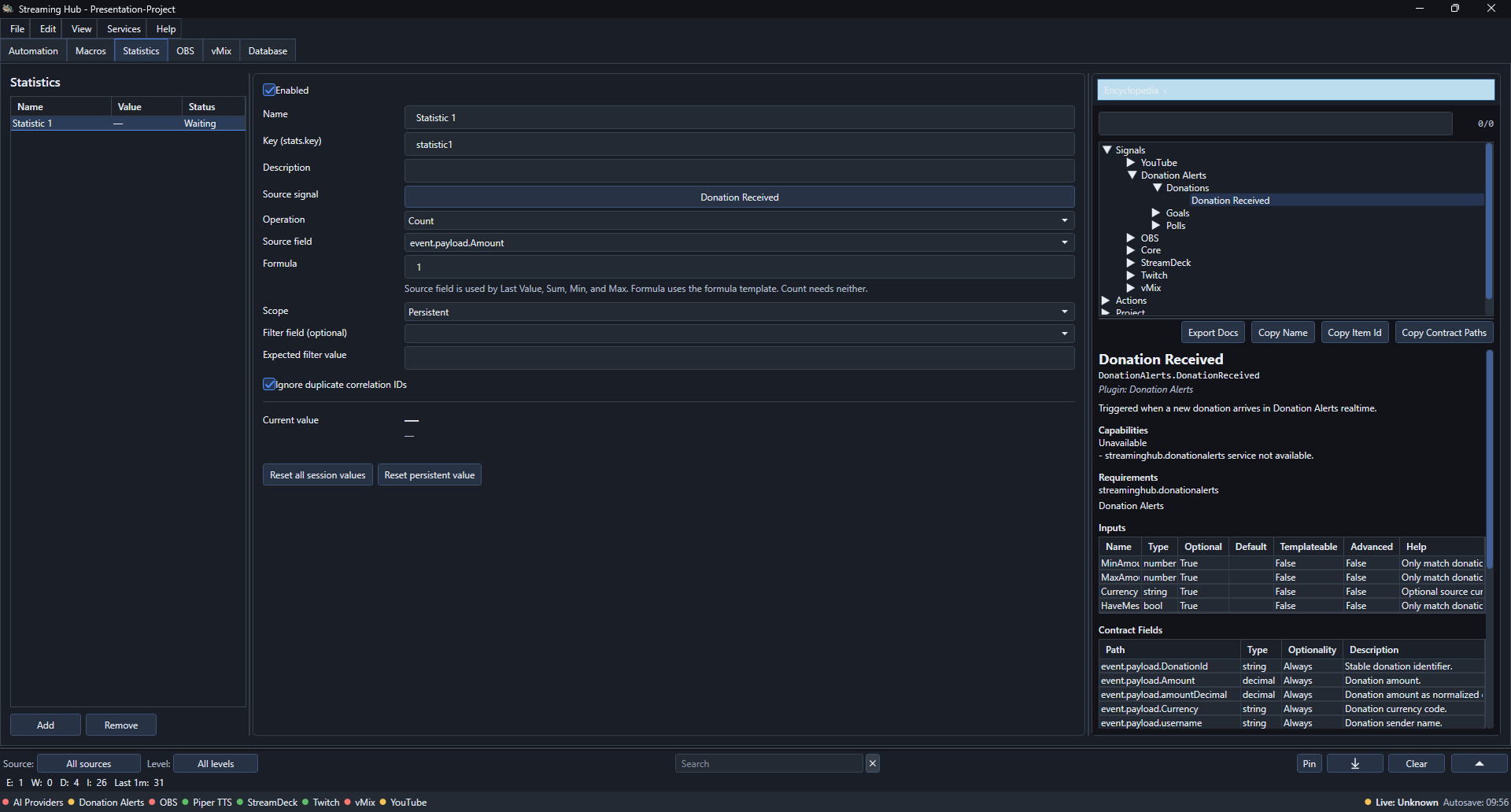The width and height of the screenshot is (1511, 812).
Task: Click the log Search field
Action: tap(769, 763)
